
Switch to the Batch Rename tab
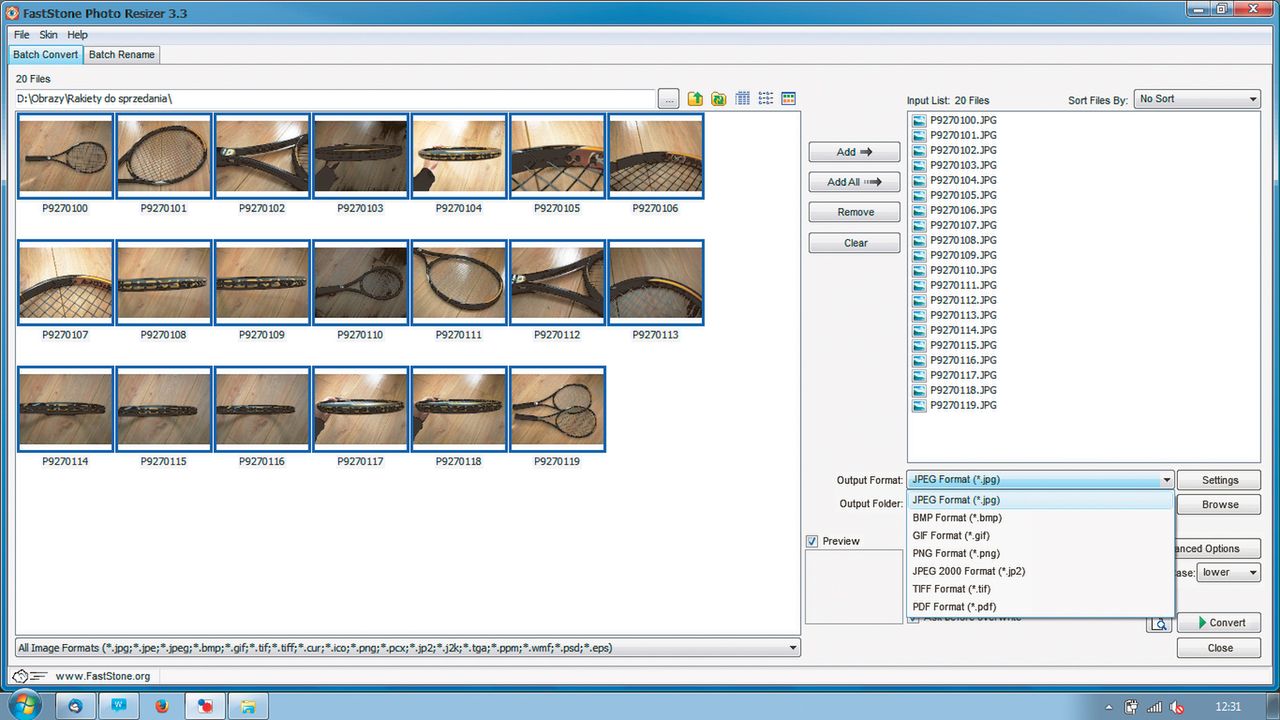tap(122, 55)
